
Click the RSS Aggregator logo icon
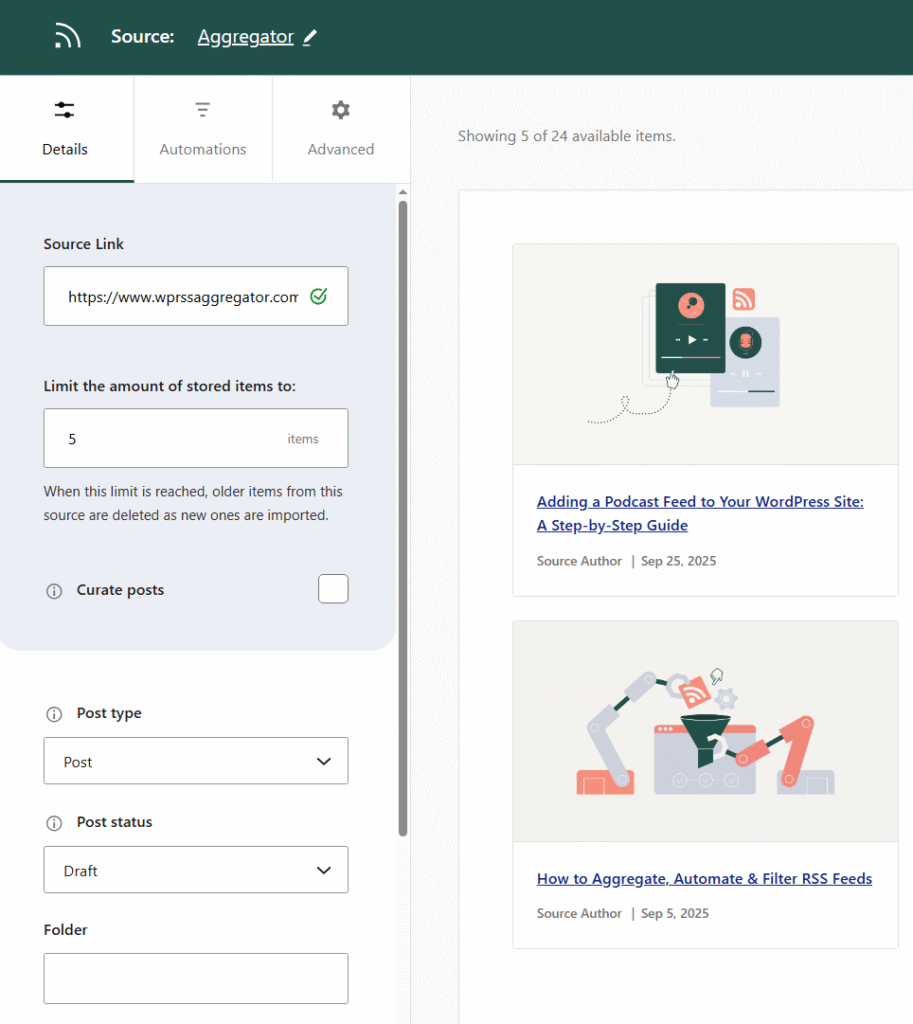coord(66,36)
